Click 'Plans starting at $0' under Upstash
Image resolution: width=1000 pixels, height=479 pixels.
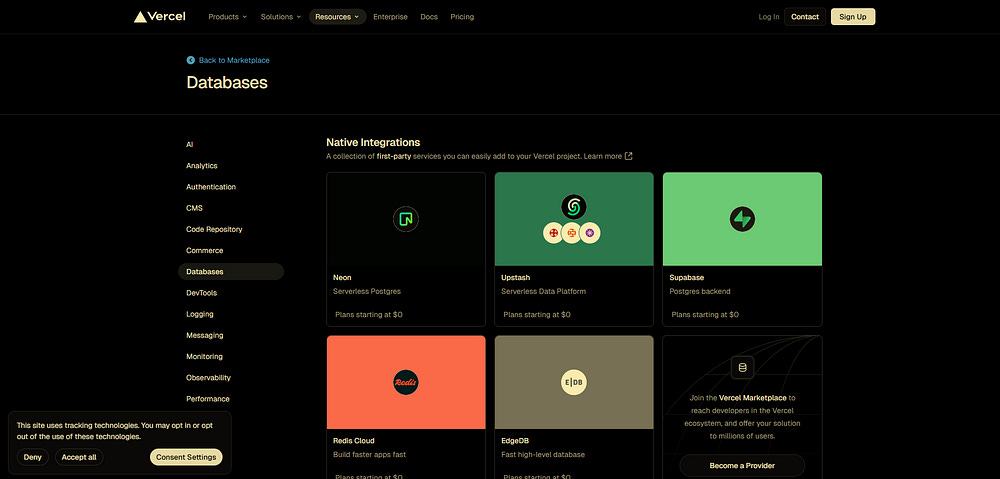pos(537,314)
